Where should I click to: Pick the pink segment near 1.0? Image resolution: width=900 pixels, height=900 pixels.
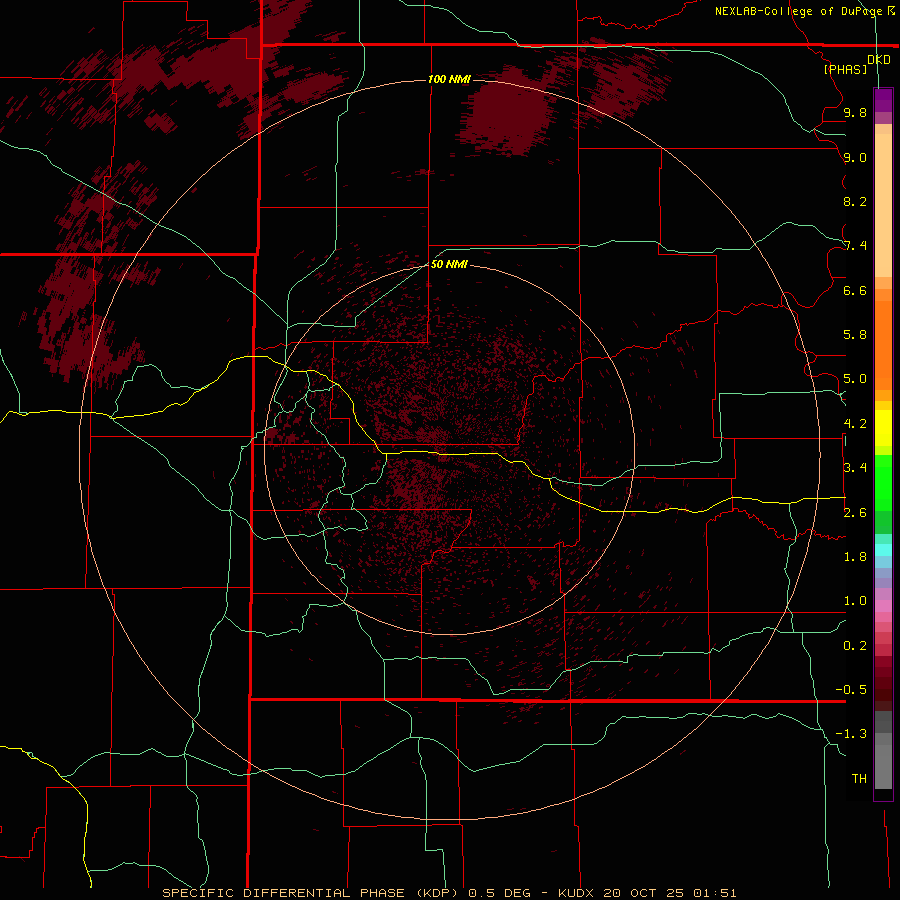tap(883, 606)
